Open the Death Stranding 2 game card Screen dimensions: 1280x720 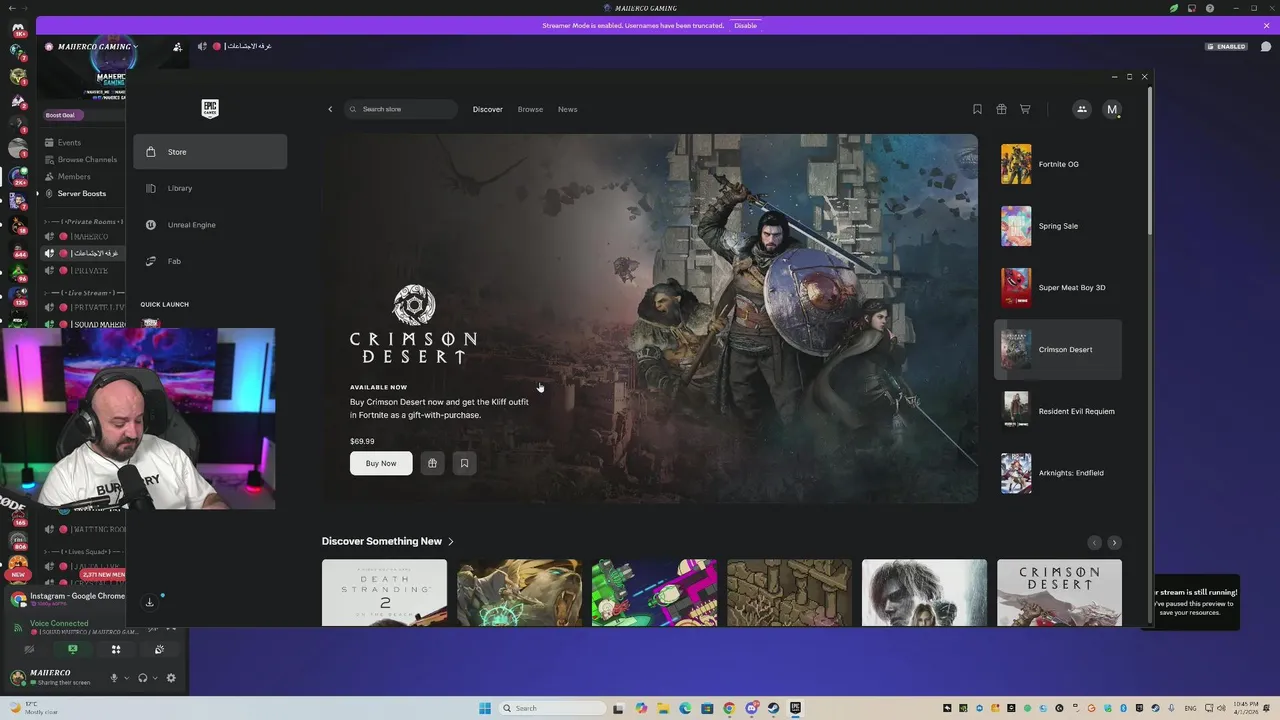tap(384, 593)
